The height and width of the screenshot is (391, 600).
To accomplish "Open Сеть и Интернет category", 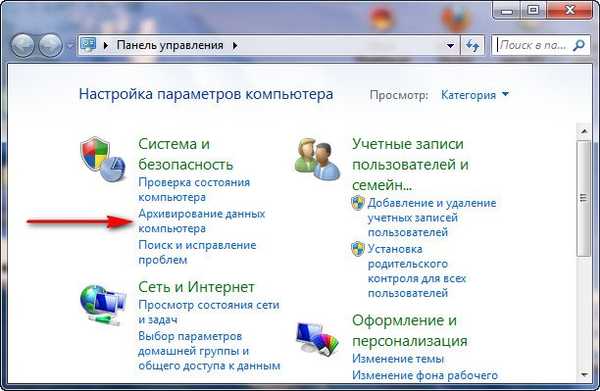I will point(196,287).
